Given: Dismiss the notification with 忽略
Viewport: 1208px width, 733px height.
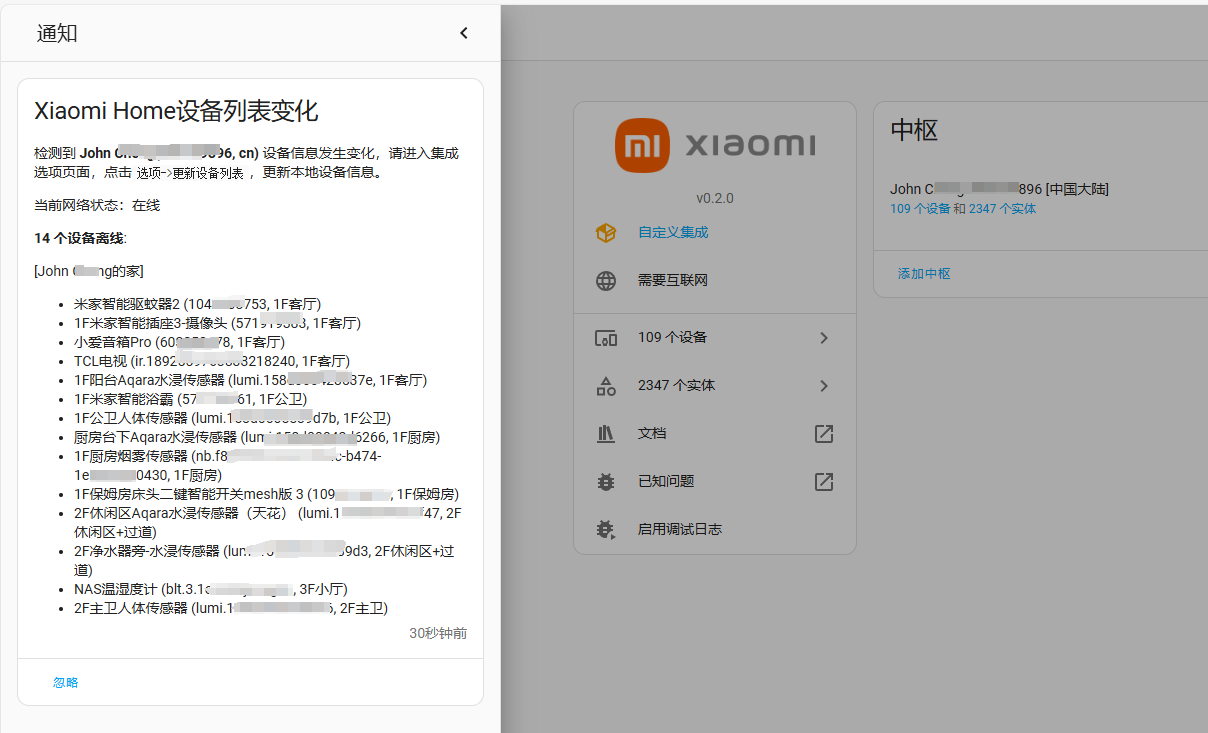Looking at the screenshot, I should (x=66, y=682).
